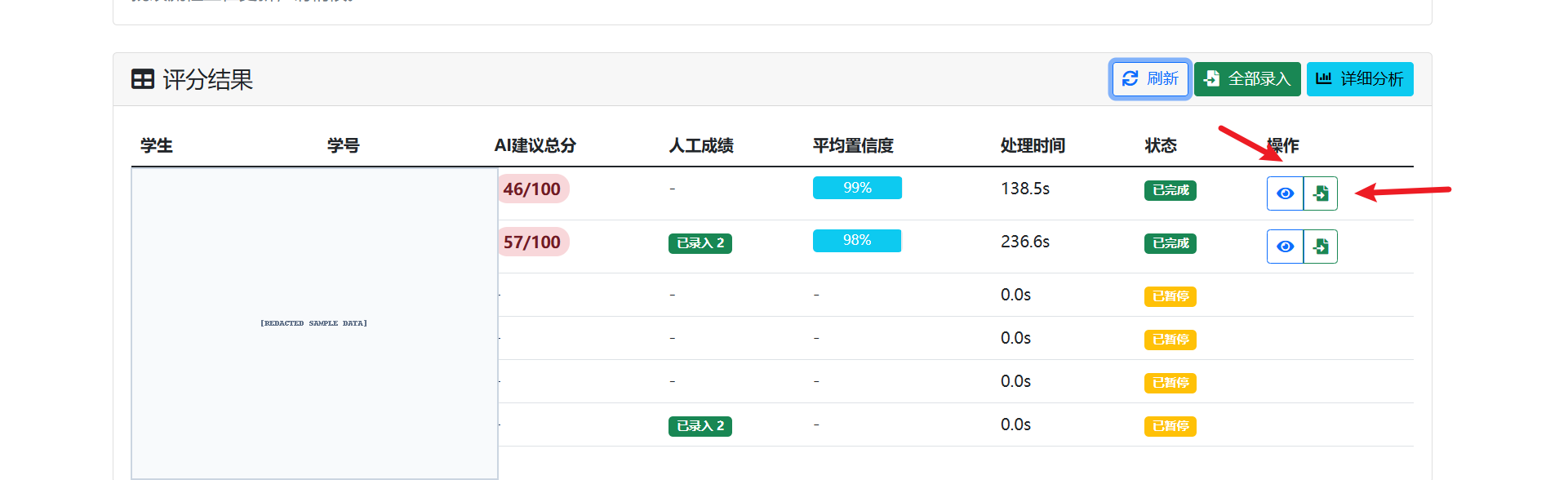View details eye icon for 57/100 row

(1285, 247)
